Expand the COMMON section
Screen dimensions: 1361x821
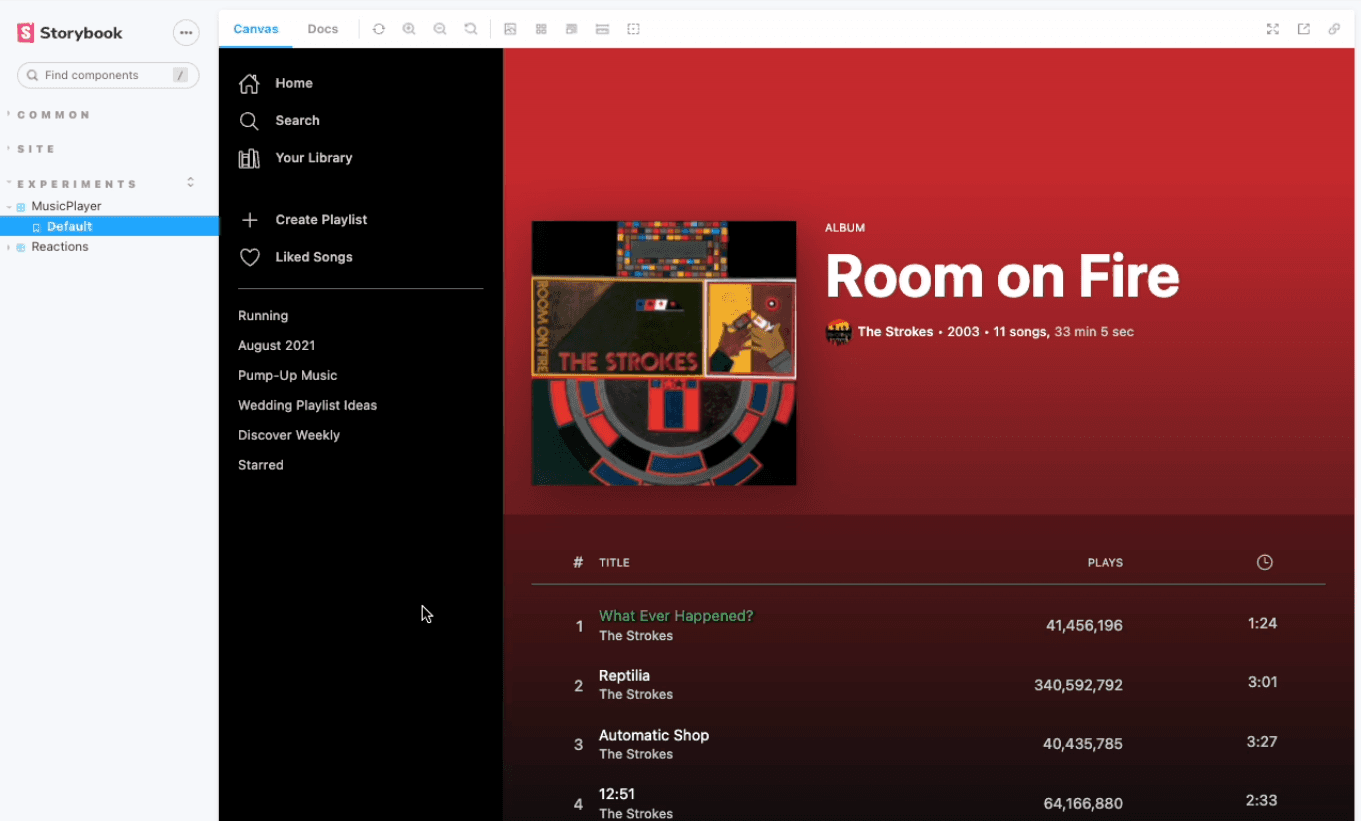(54, 115)
